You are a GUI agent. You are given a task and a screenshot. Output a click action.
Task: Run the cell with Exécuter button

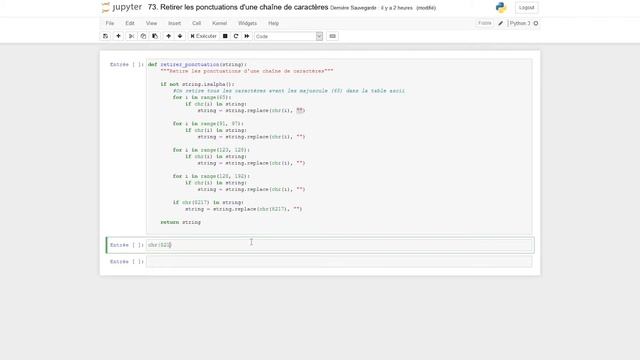point(203,36)
